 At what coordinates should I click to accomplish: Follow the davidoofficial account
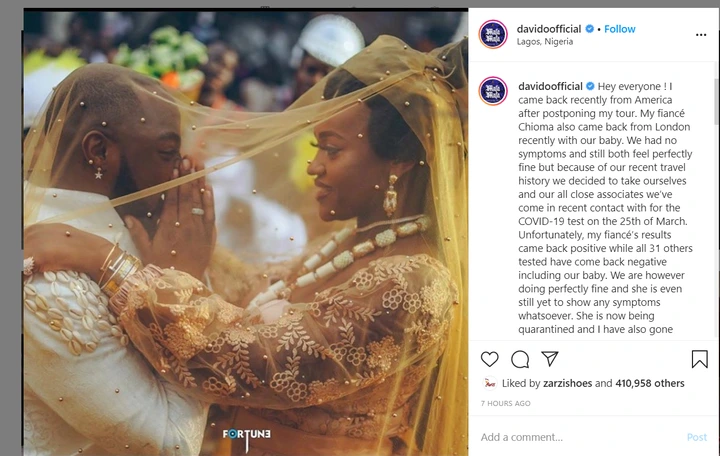click(x=619, y=29)
